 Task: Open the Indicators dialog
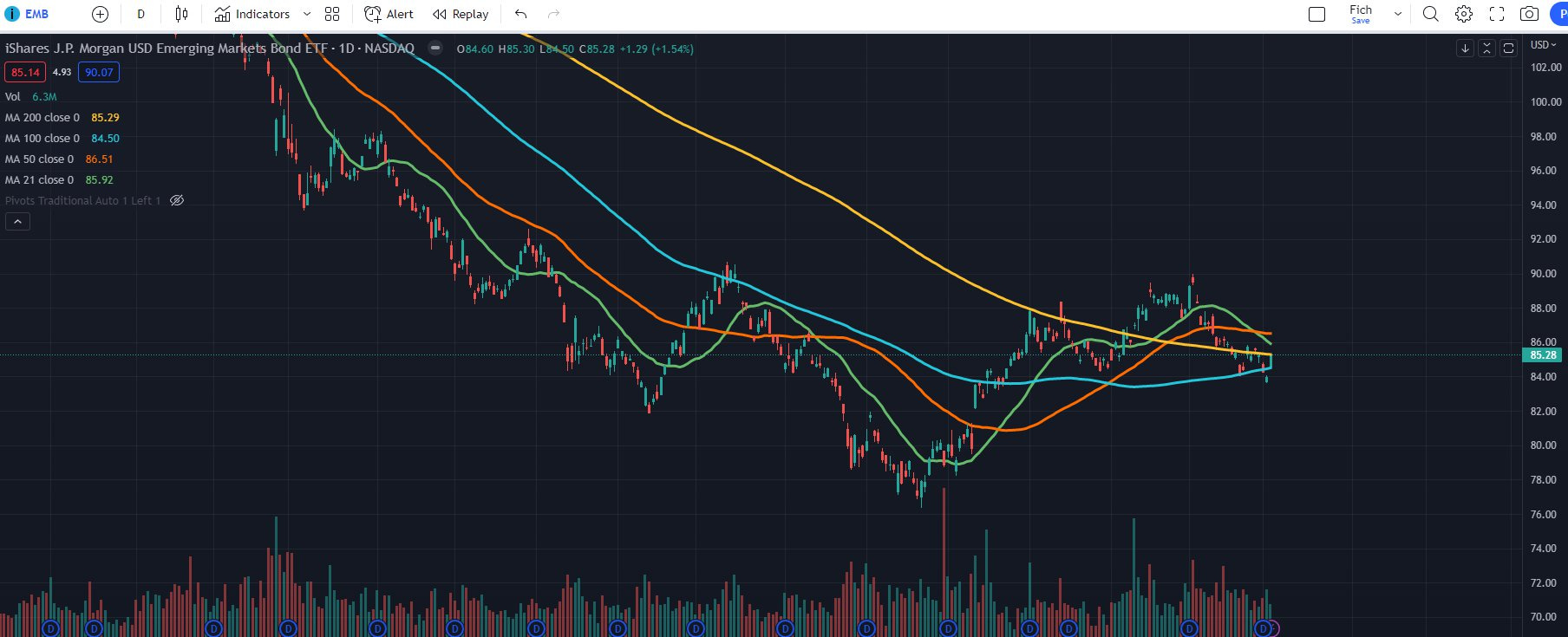252,14
